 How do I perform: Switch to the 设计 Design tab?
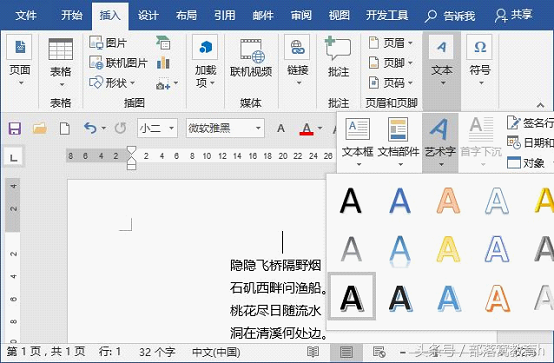pyautogui.click(x=148, y=16)
